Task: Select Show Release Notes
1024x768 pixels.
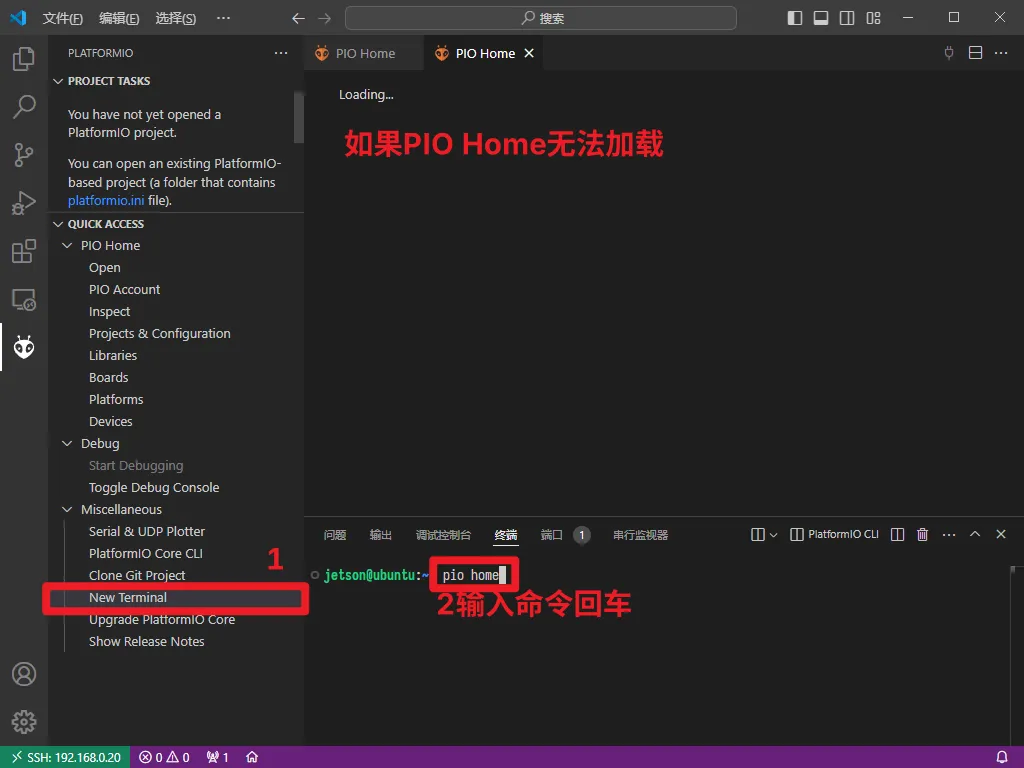Action: pos(146,641)
